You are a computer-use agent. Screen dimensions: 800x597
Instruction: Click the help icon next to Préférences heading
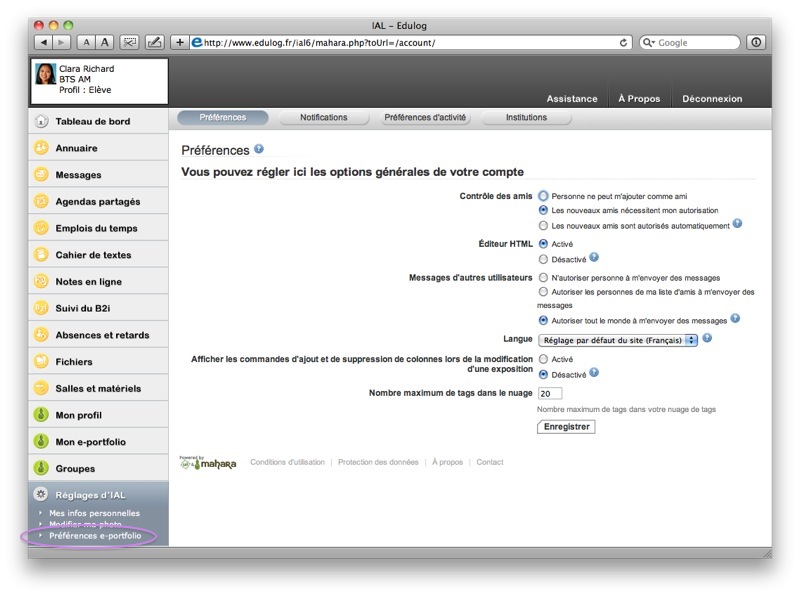click(259, 149)
